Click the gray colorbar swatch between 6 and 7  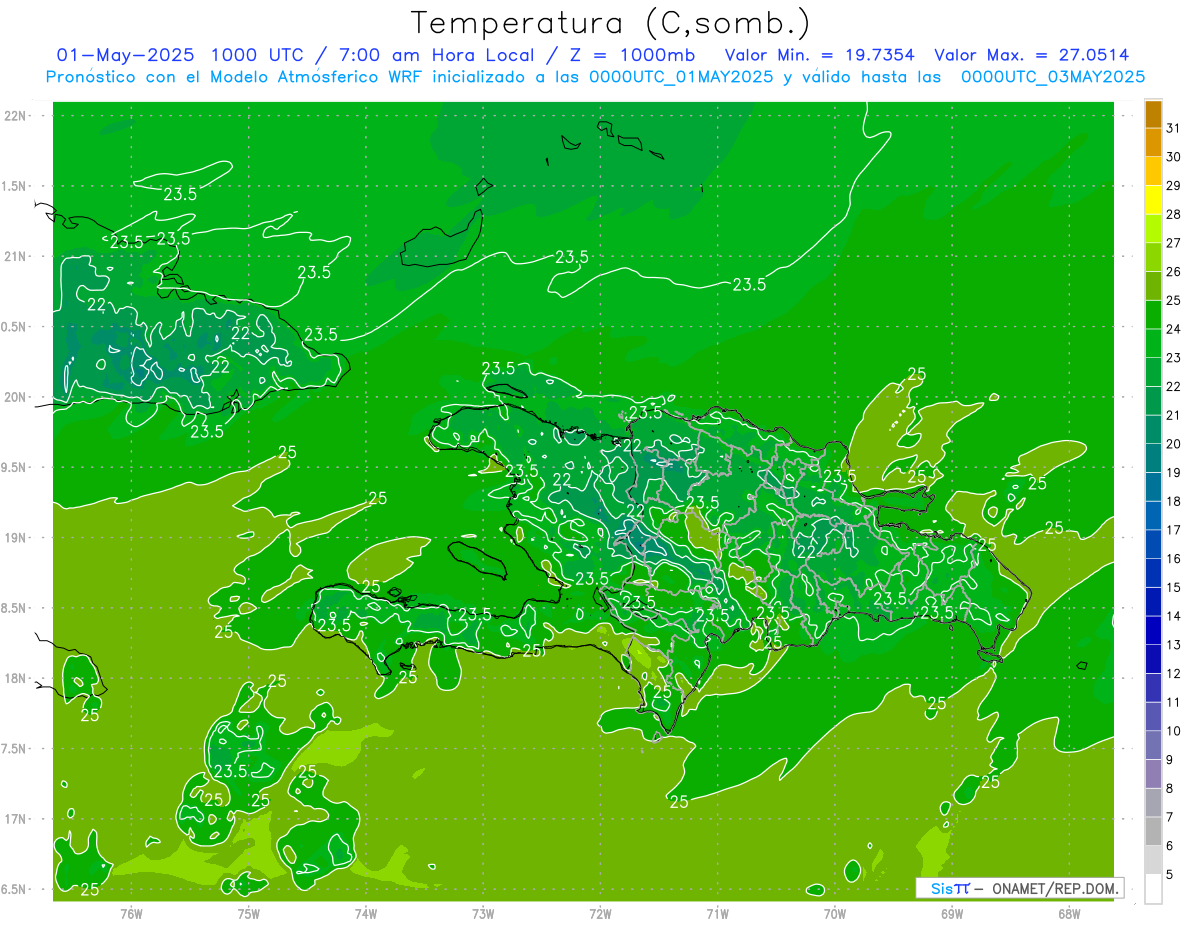1153,831
